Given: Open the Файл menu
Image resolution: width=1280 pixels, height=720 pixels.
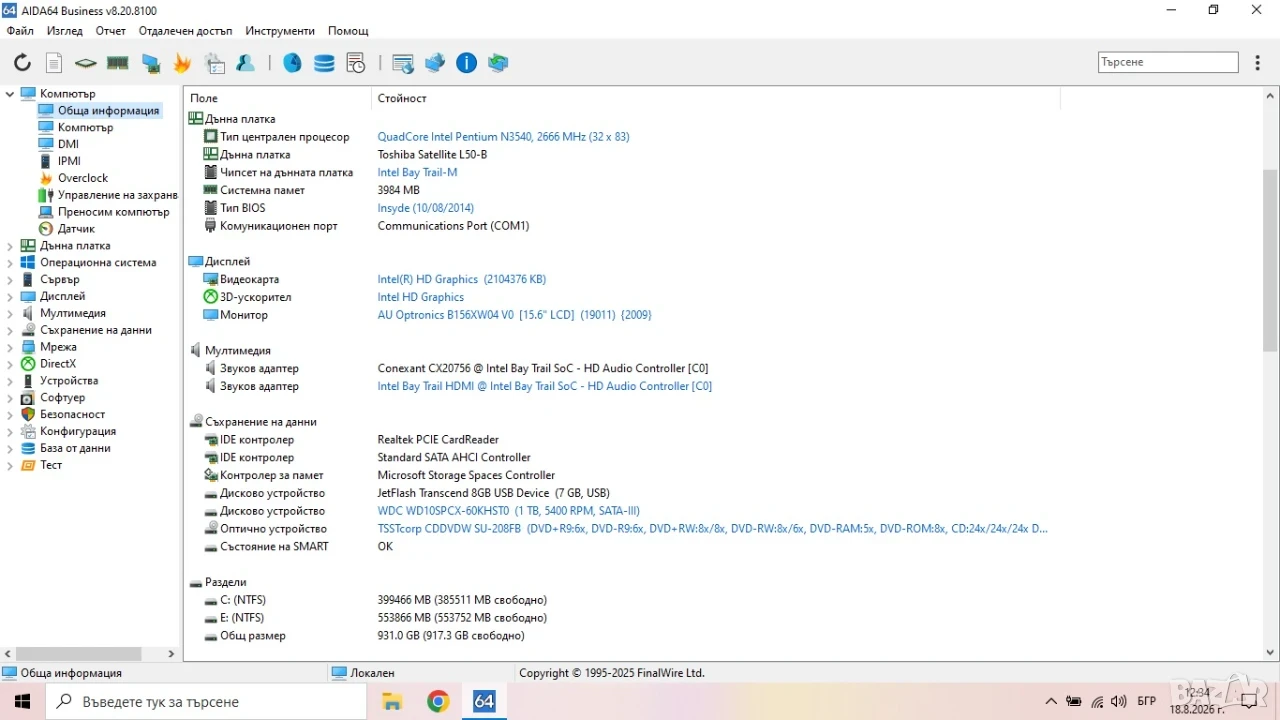Looking at the screenshot, I should point(20,31).
